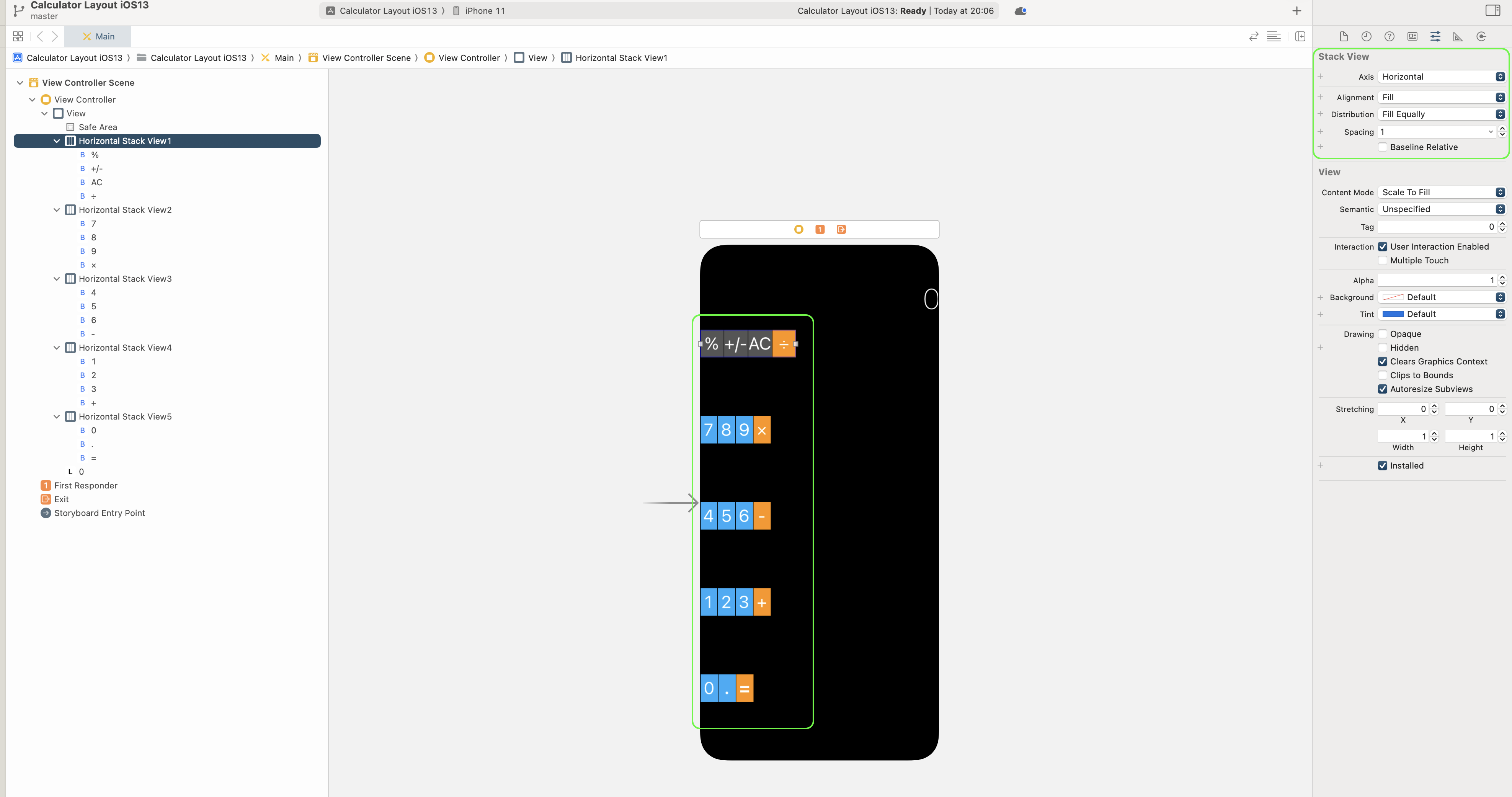Open the Tint color picker
This screenshot has height=797, width=1512.
click(1442, 314)
